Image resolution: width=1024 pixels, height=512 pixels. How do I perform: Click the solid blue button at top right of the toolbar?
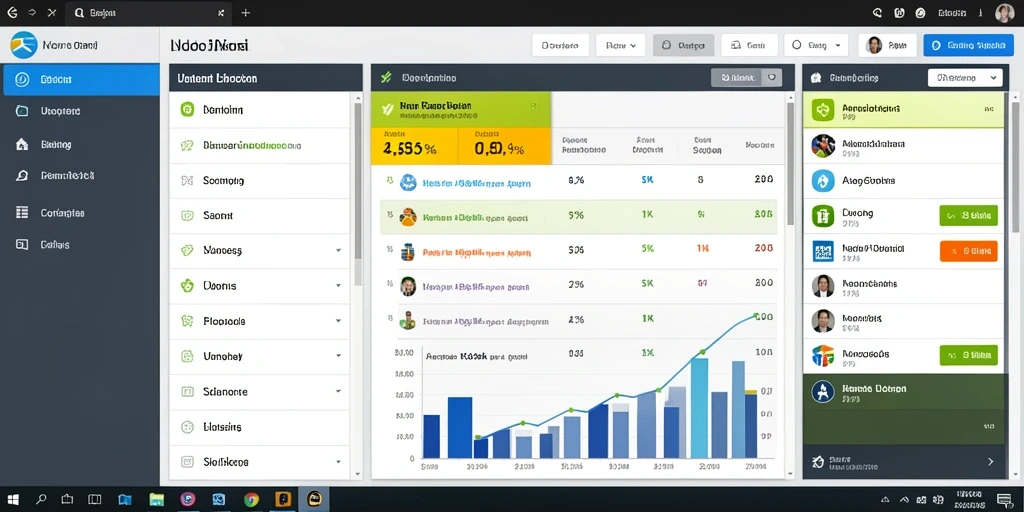pyautogui.click(x=965, y=46)
